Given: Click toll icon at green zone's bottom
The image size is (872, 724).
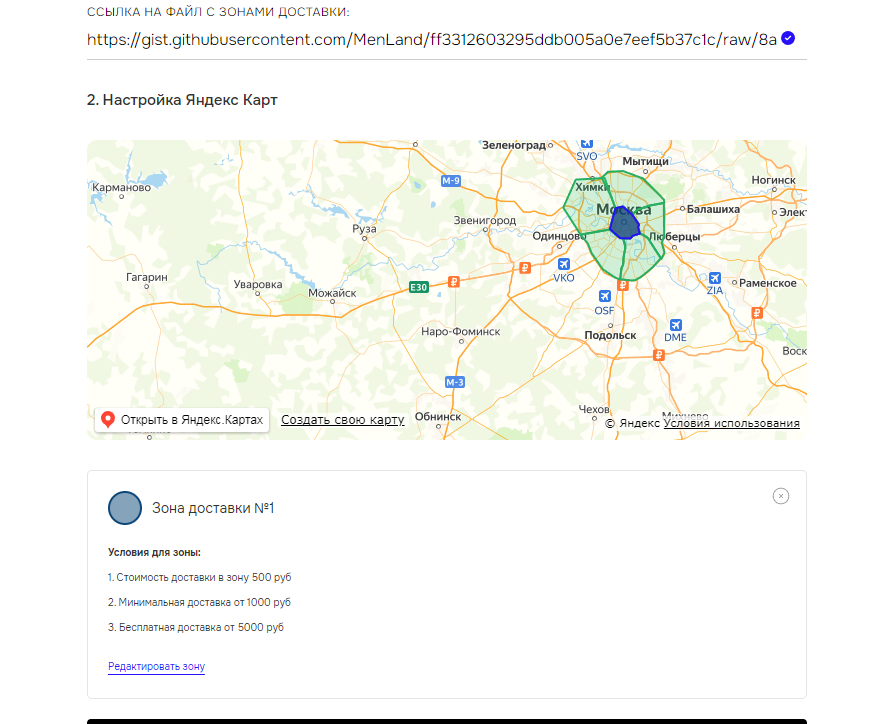Looking at the screenshot, I should coord(623,285).
